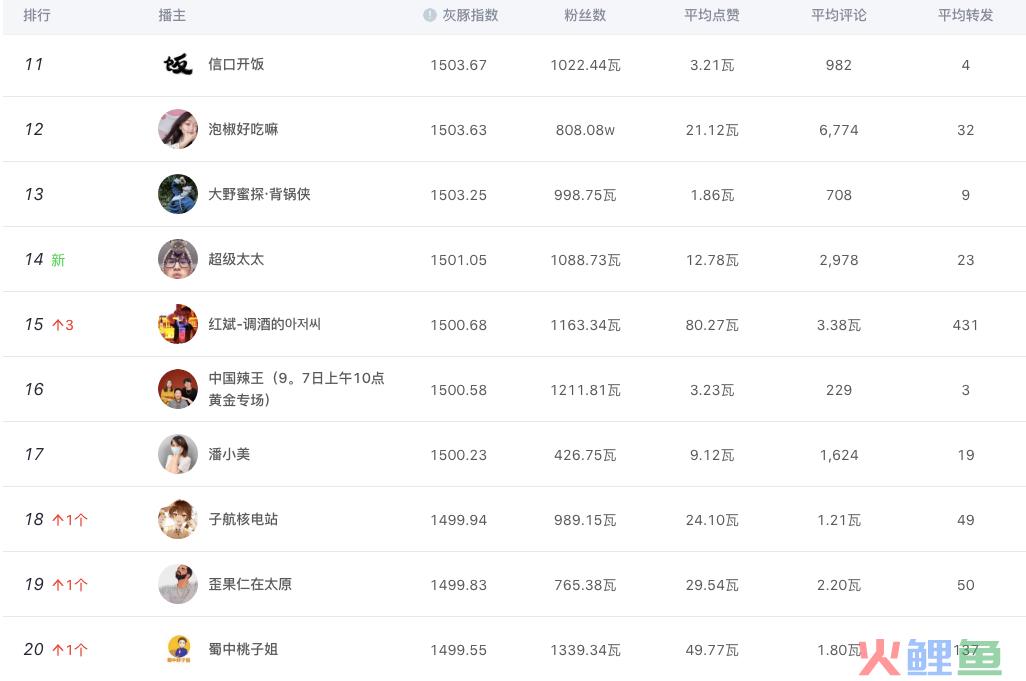
Task: Sort by 平均点赞 column header
Action: (712, 15)
